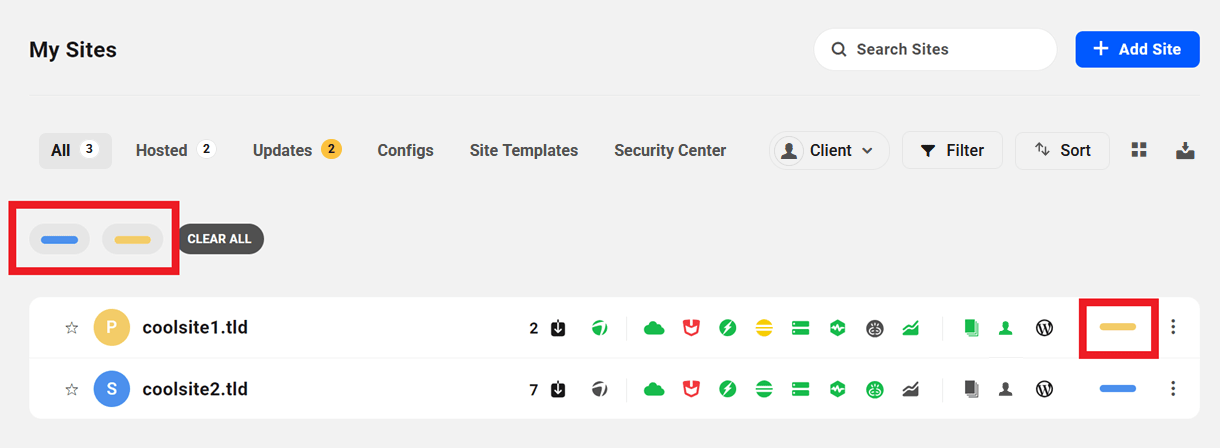Click the Hummingbird lightning icon for coolsite2.tld
The image size is (1220, 448).
pos(728,389)
